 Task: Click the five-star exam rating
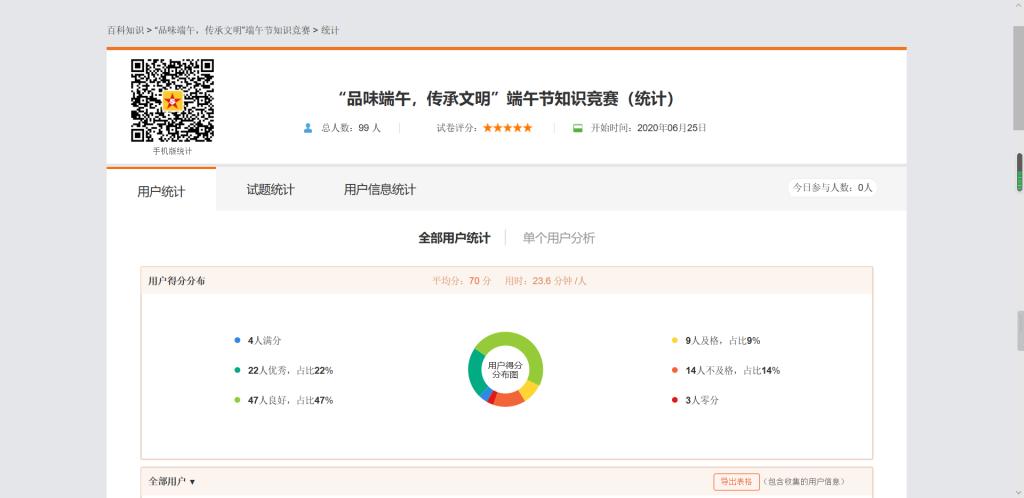tap(507, 128)
